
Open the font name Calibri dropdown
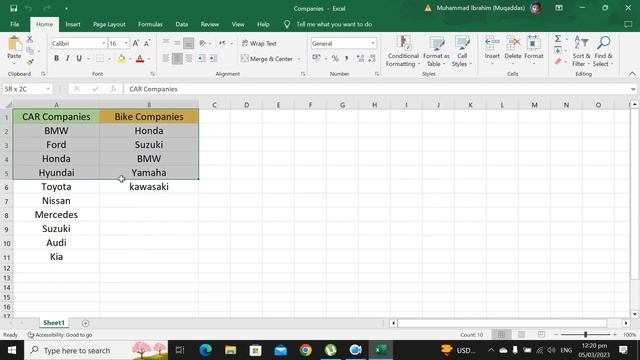(104, 43)
